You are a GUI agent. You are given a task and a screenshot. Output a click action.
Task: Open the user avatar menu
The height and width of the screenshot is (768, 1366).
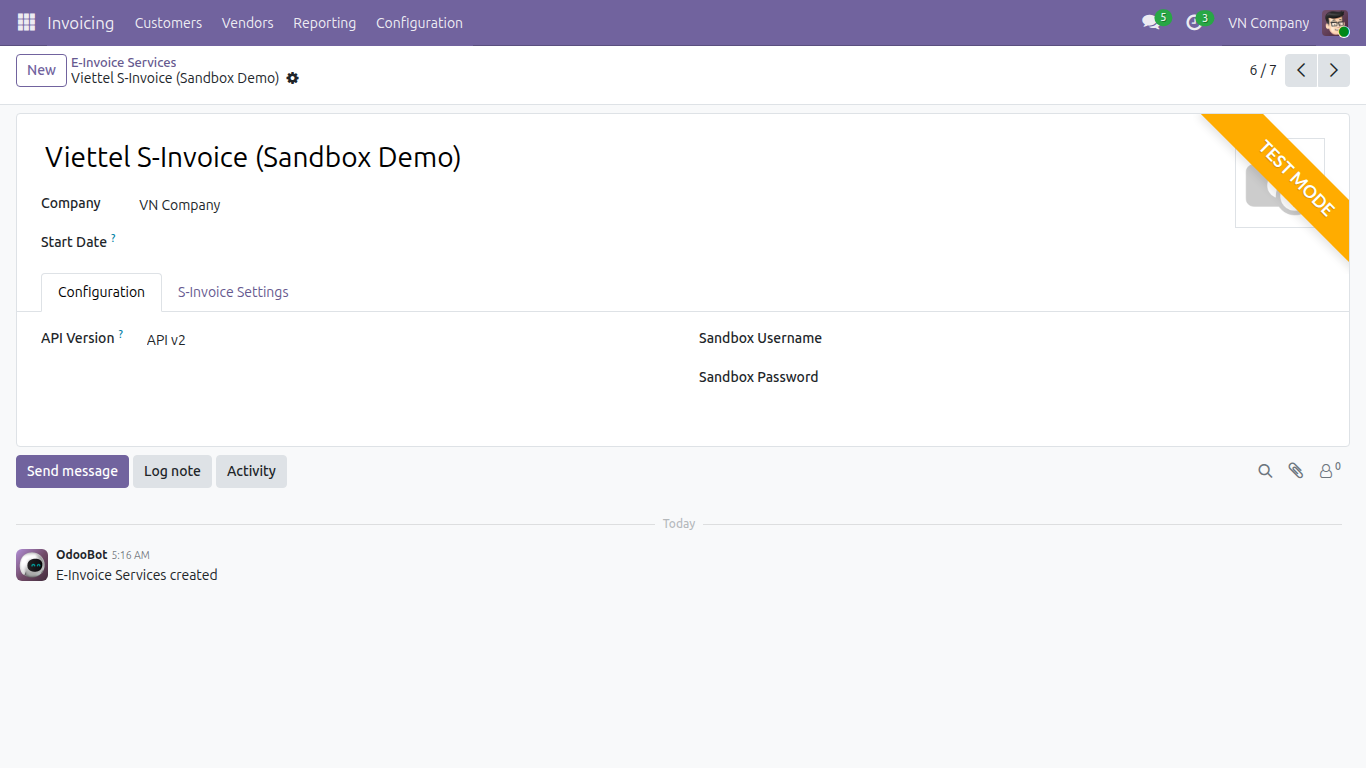[x=1335, y=23]
